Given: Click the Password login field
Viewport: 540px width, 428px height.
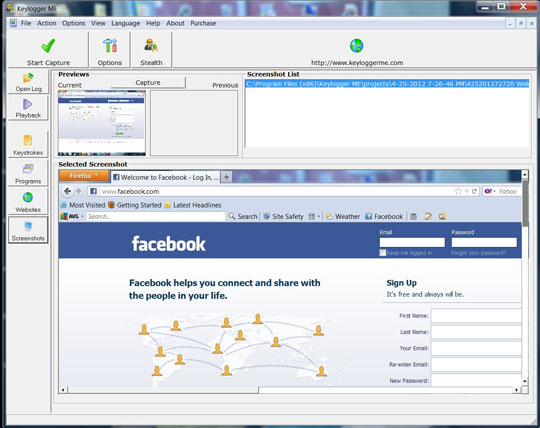Looking at the screenshot, I should 484,242.
